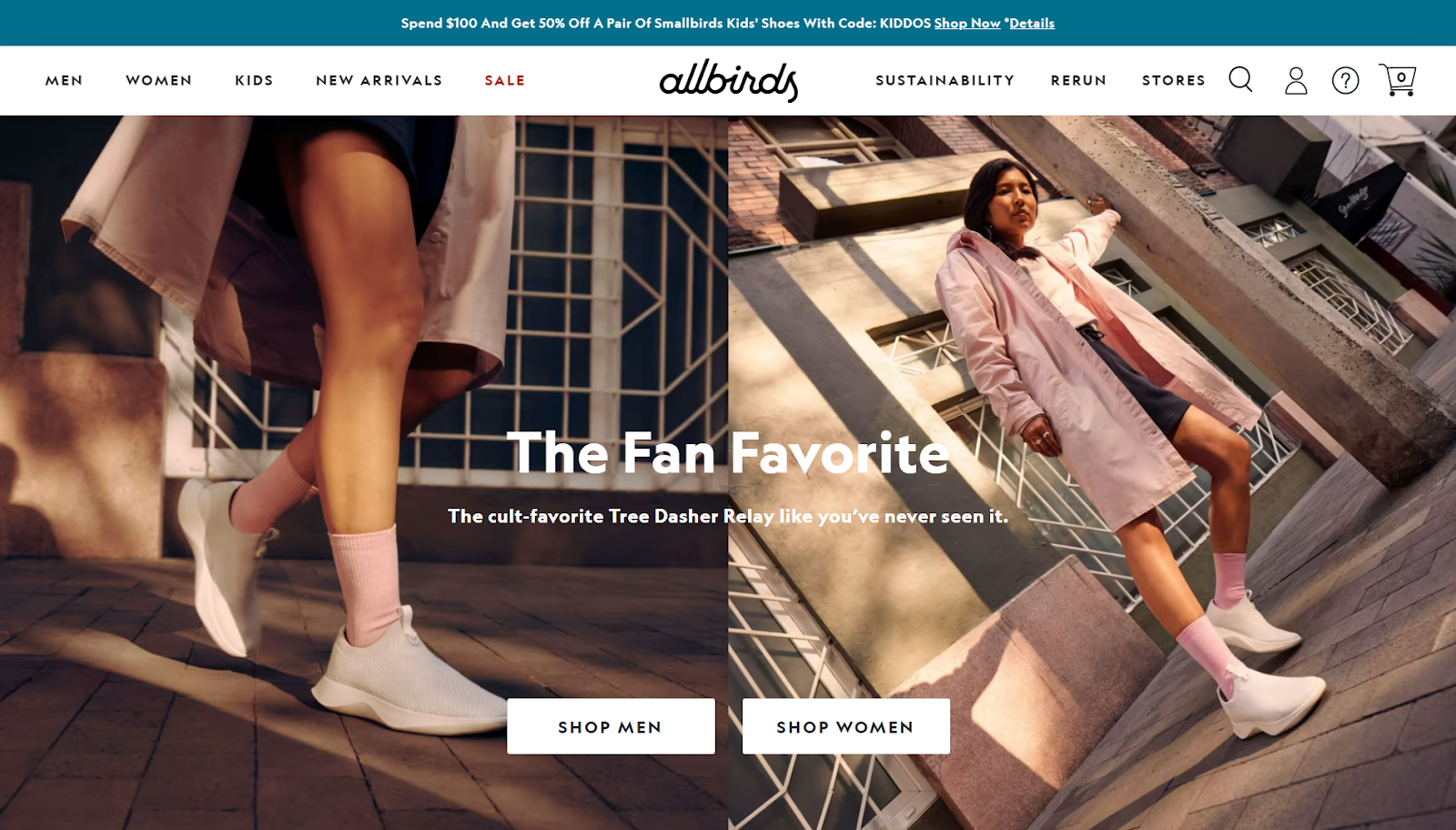This screenshot has height=830, width=1456.
Task: Open the Women menu
Action: 159,80
